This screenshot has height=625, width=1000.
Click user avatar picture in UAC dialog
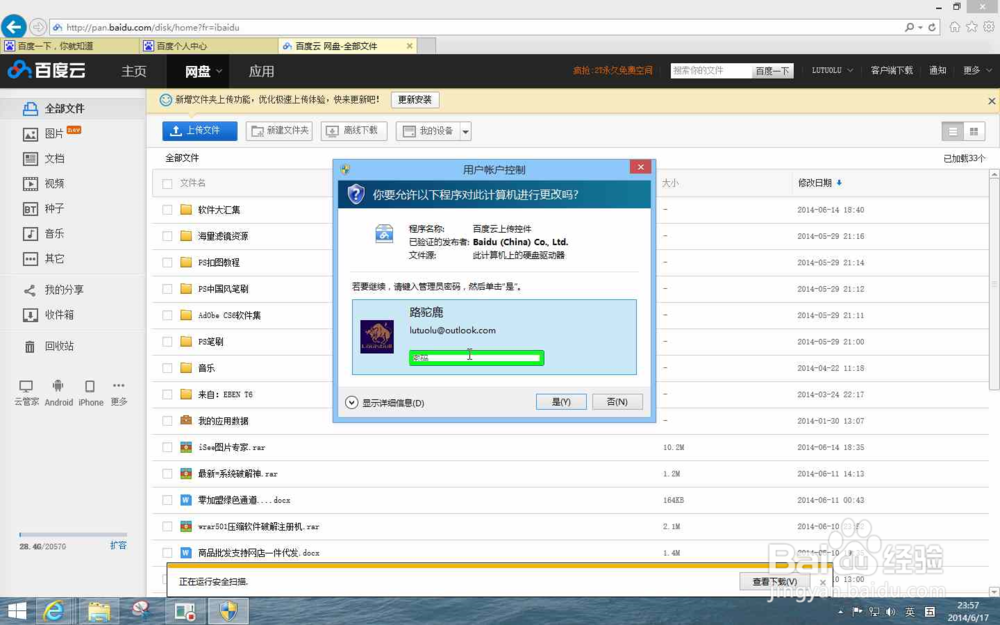[x=377, y=337]
